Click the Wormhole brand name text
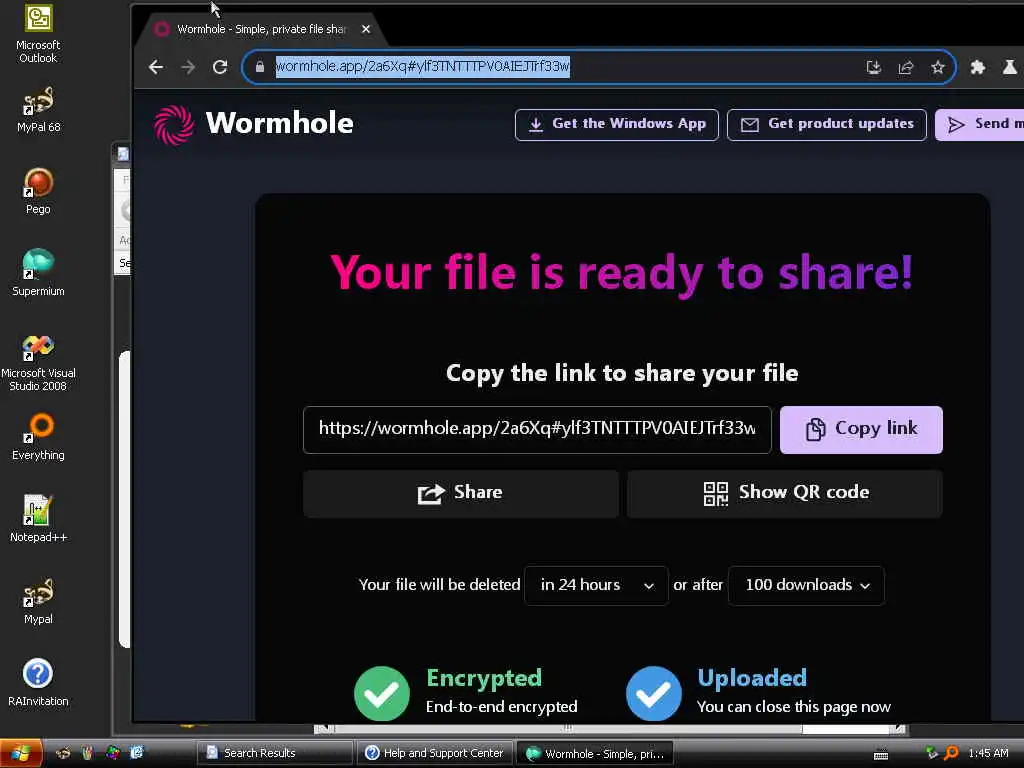The width and height of the screenshot is (1024, 768). pos(280,123)
